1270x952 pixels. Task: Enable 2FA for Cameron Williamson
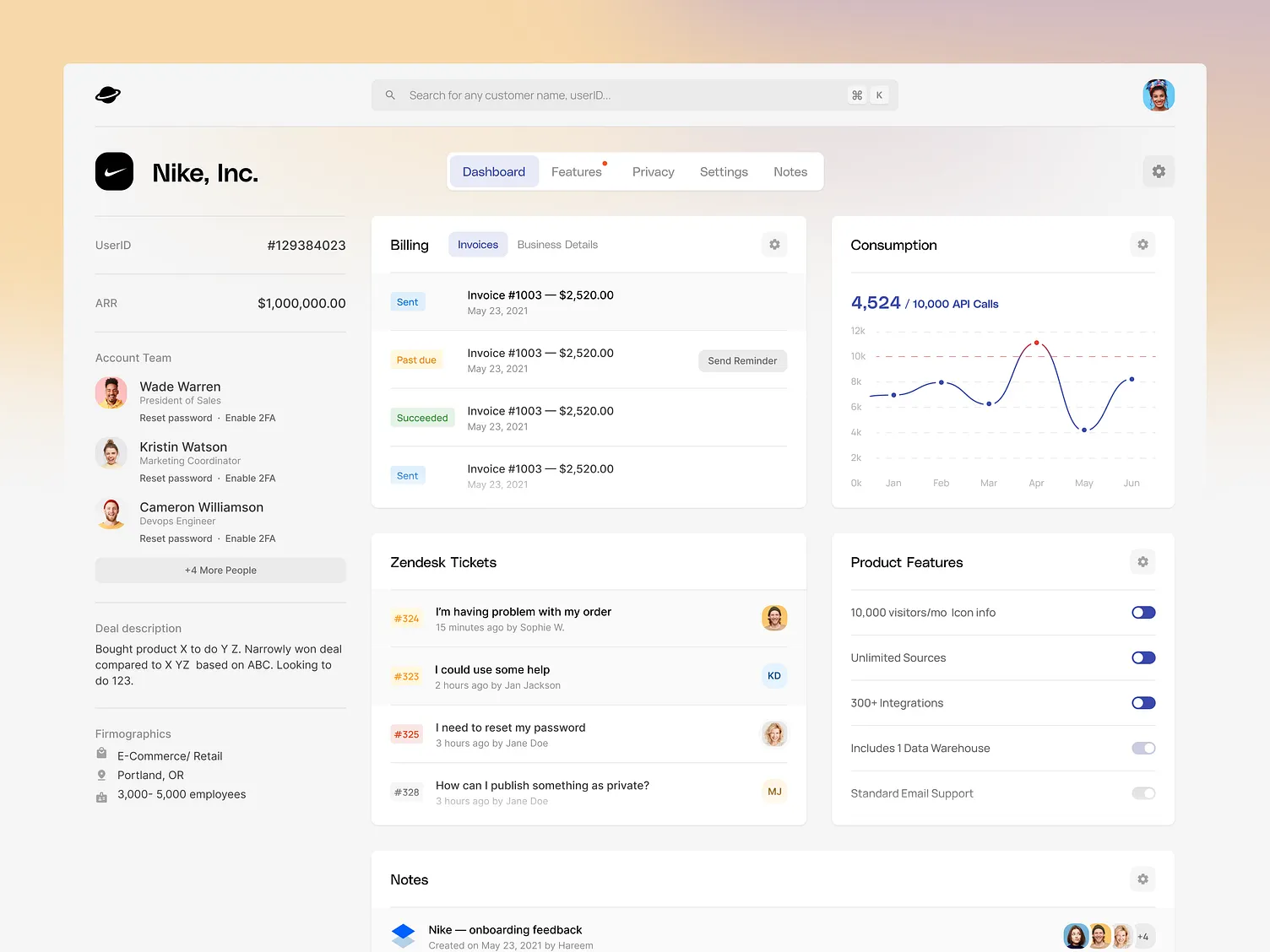click(250, 538)
